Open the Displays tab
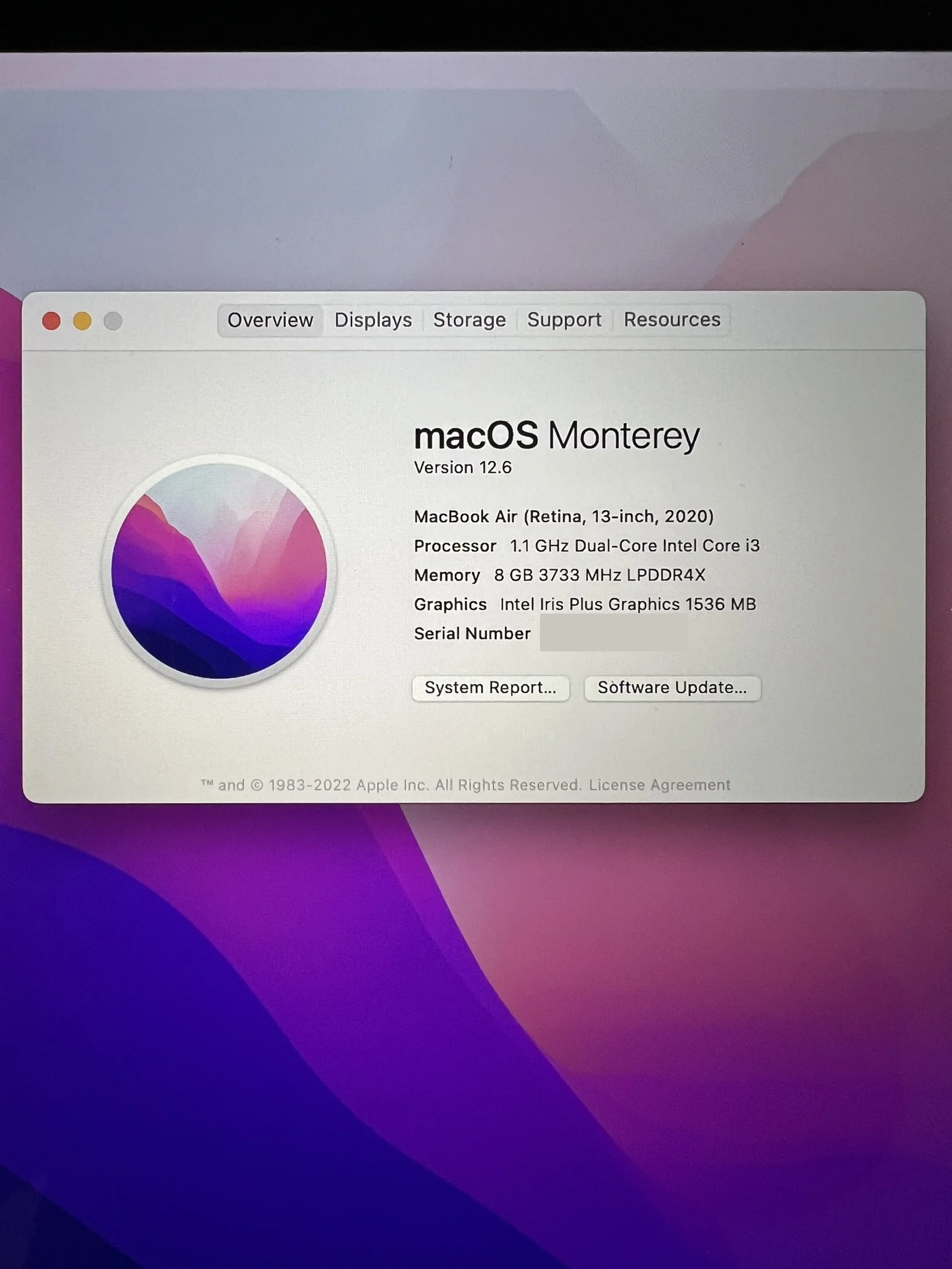952x1269 pixels. [373, 320]
